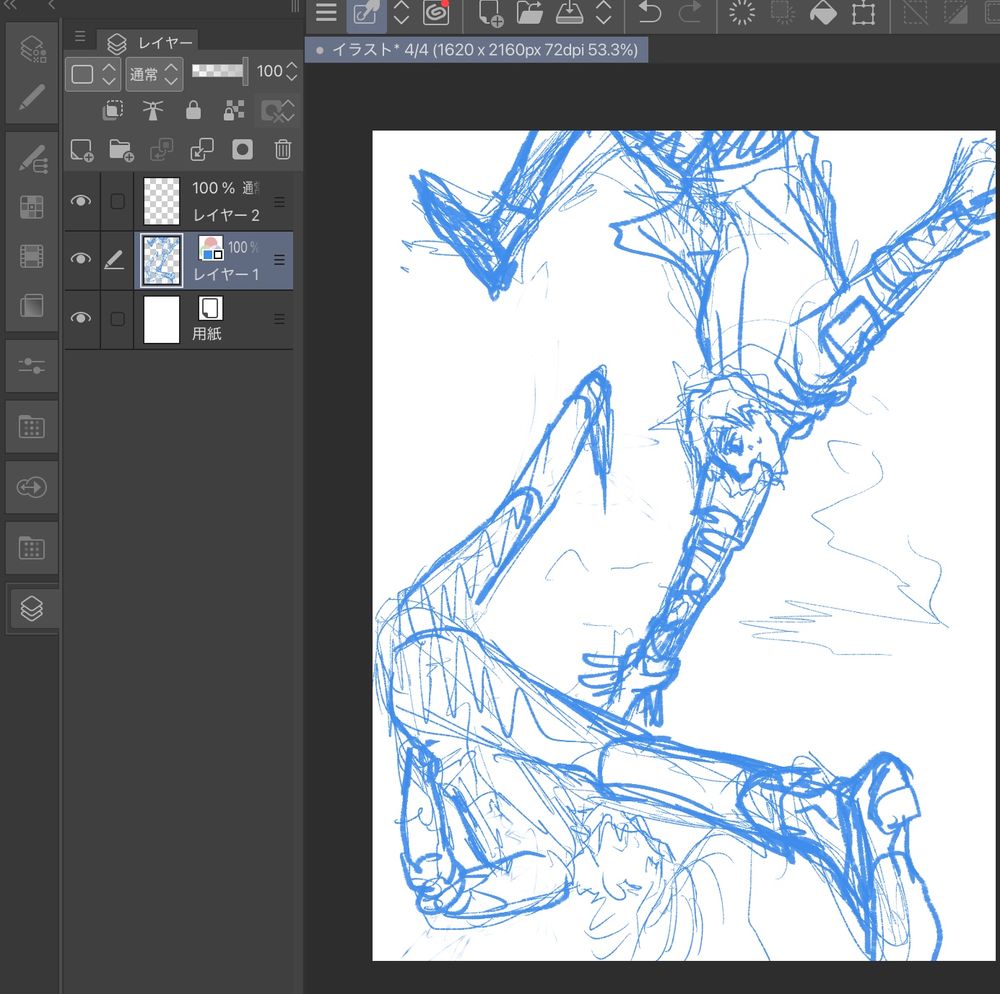This screenshot has width=1000, height=994.
Task: Open the 通常 blending mode dropdown
Action: pos(154,74)
